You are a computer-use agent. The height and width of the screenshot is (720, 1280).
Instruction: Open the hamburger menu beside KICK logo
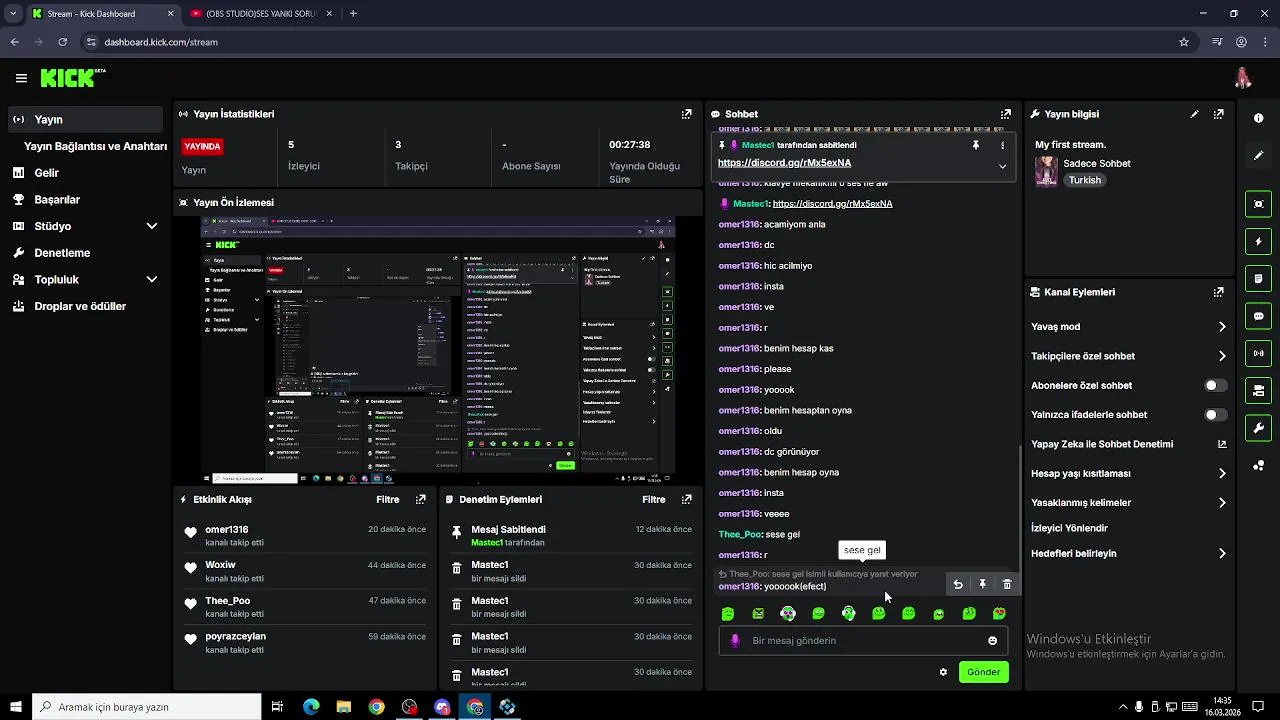pyautogui.click(x=21, y=78)
